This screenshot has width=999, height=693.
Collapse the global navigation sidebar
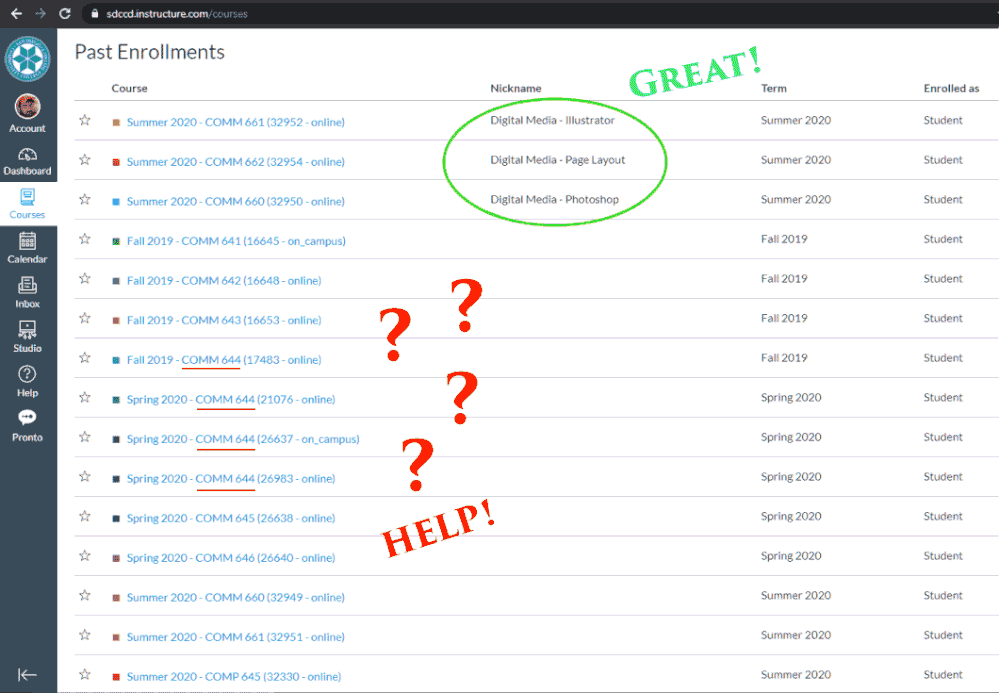click(27, 674)
